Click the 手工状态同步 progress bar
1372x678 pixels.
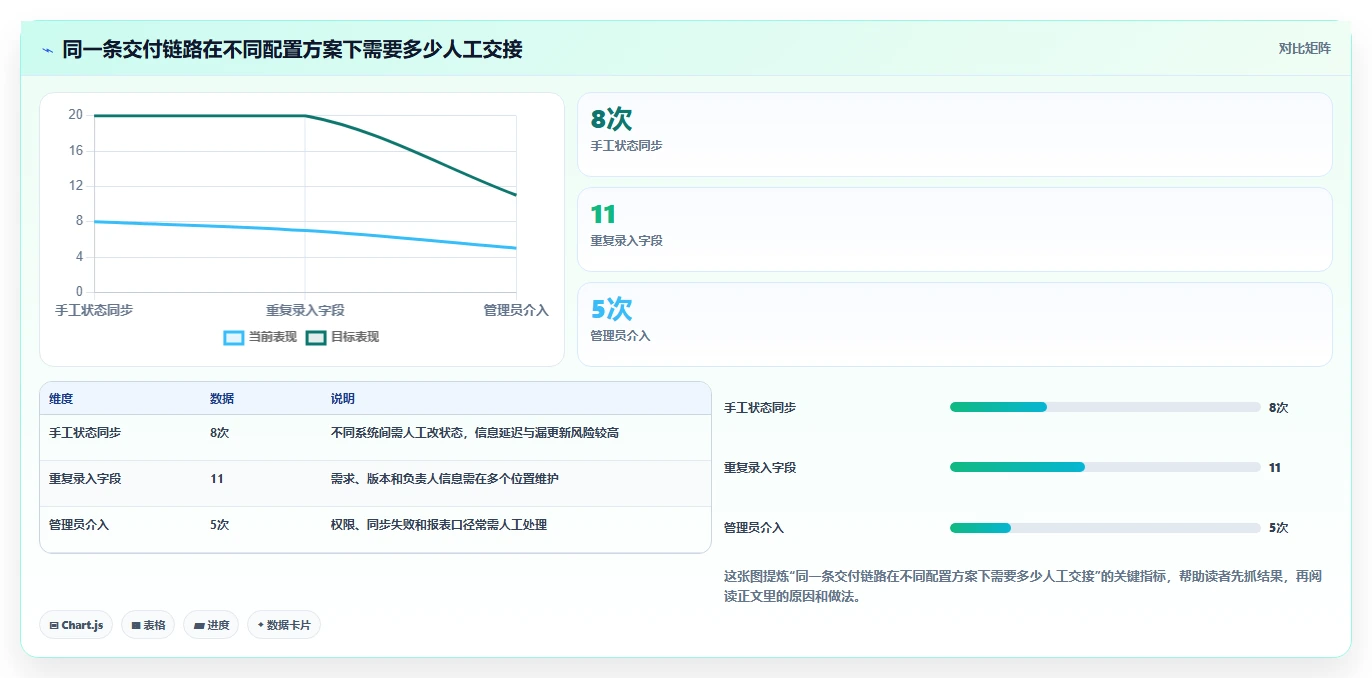pyautogui.click(x=1105, y=407)
